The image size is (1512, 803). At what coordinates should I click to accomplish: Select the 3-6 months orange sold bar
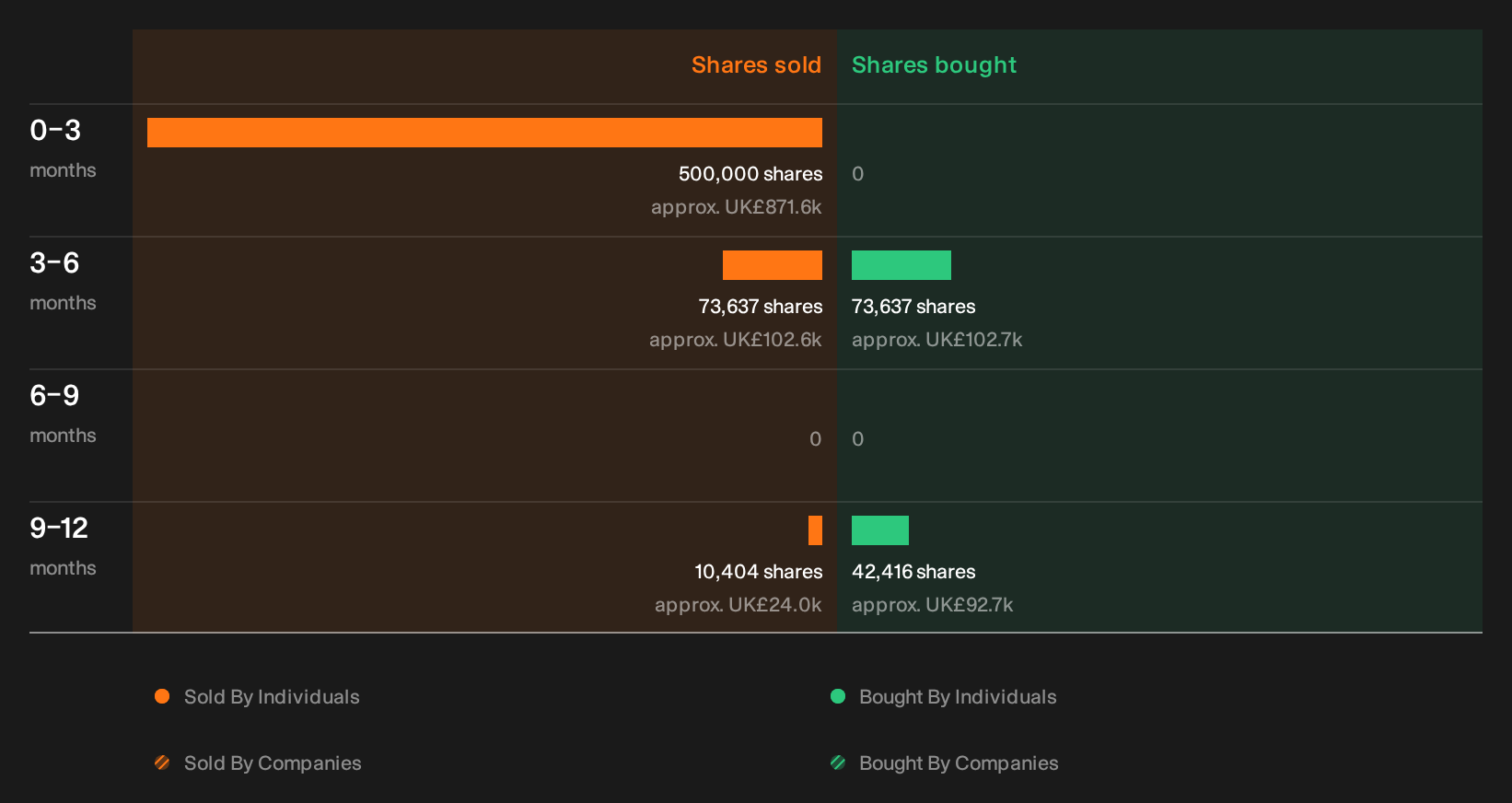[x=773, y=265]
